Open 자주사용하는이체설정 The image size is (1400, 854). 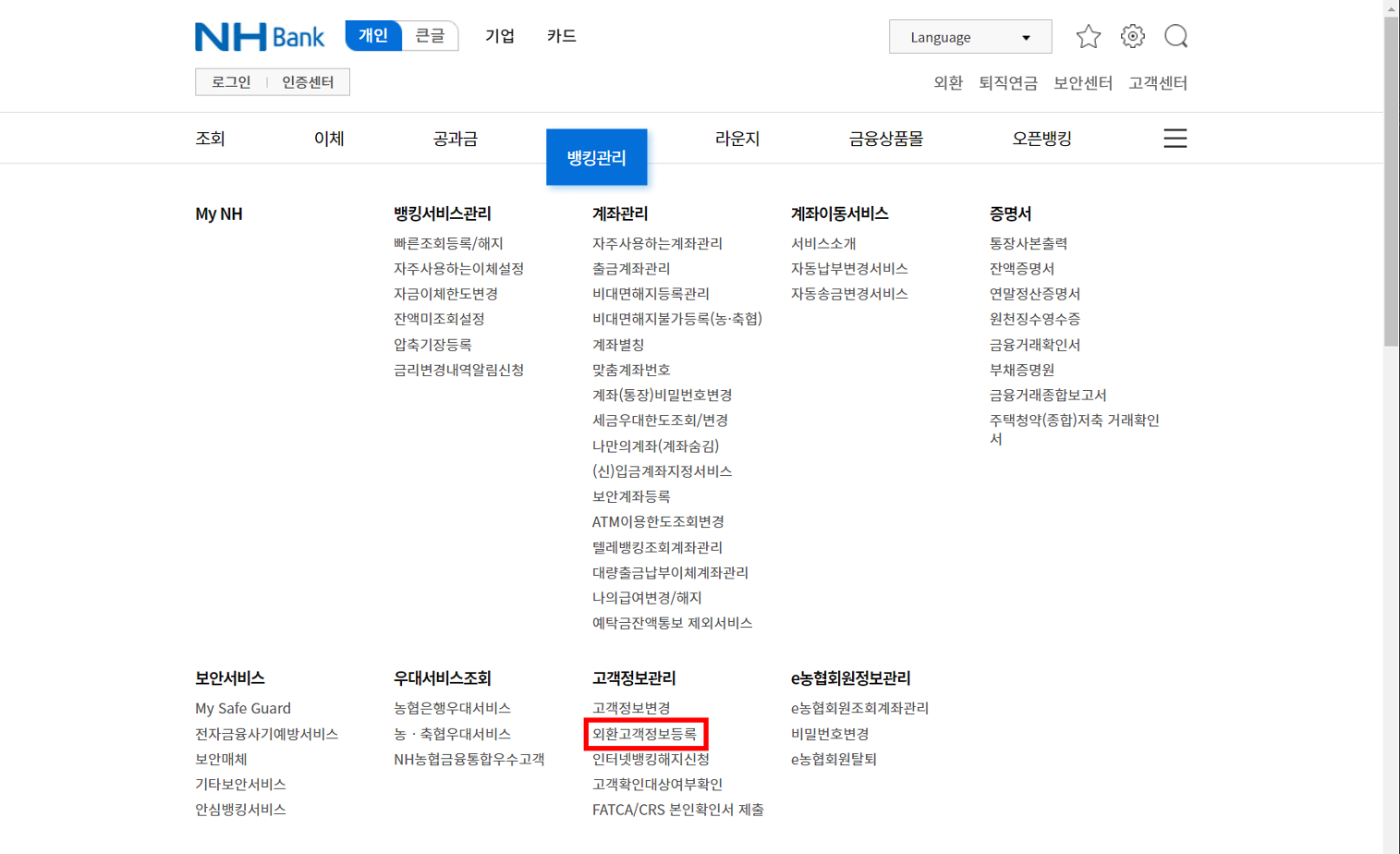pos(458,268)
